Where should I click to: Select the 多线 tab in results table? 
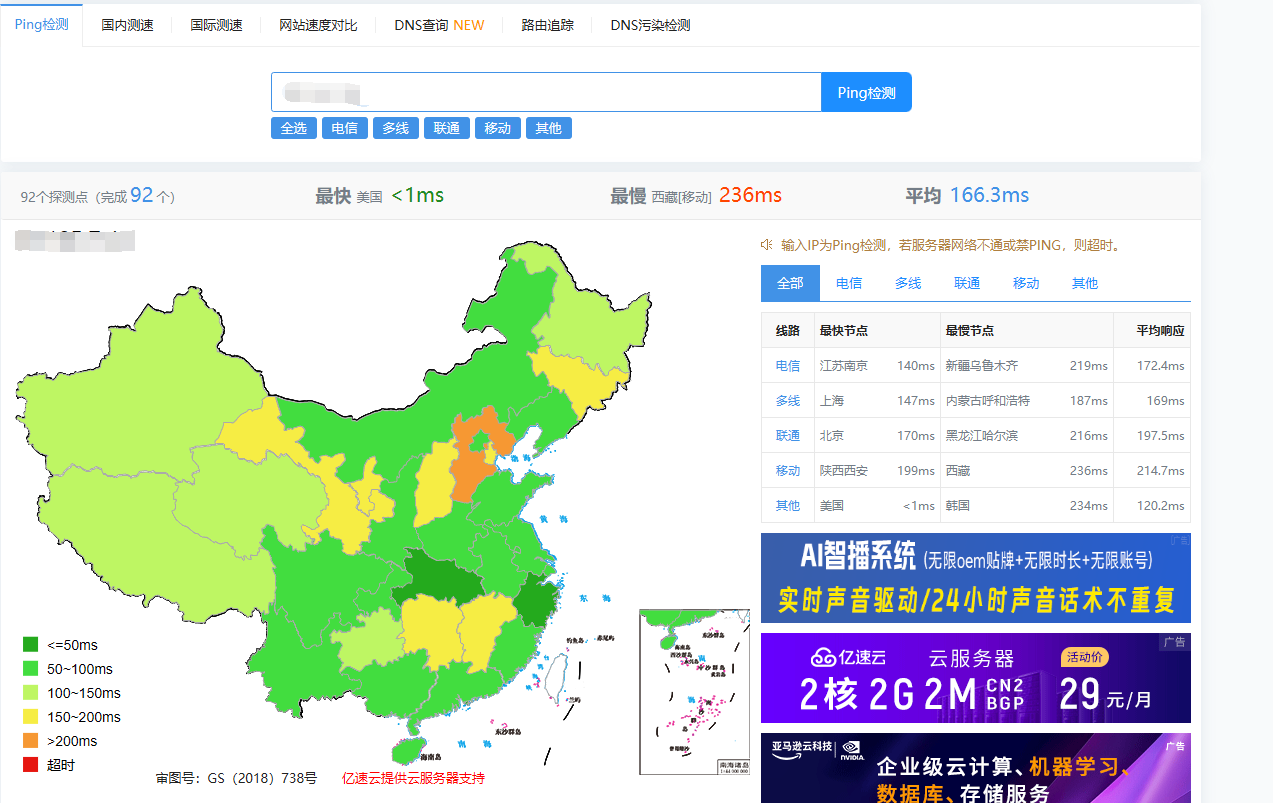pyautogui.click(x=908, y=283)
